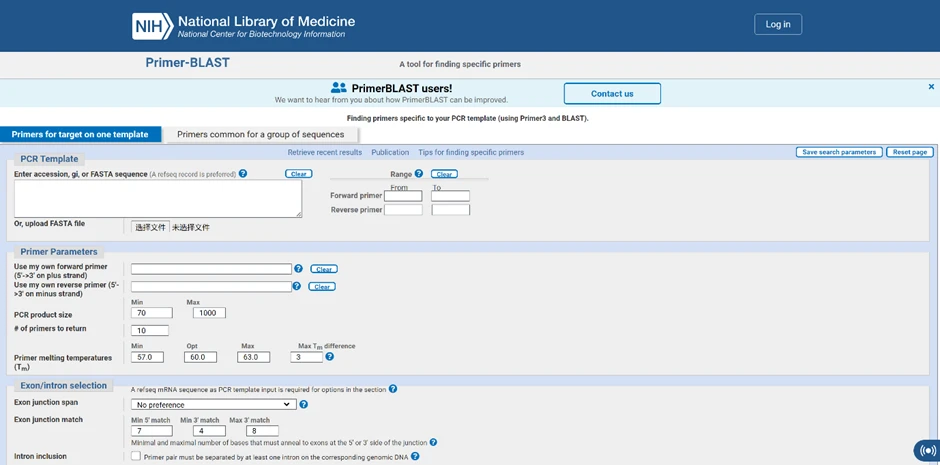Close the PrimerBLAST users banner
Viewport: 940px width, 465px height.
pos(931,87)
